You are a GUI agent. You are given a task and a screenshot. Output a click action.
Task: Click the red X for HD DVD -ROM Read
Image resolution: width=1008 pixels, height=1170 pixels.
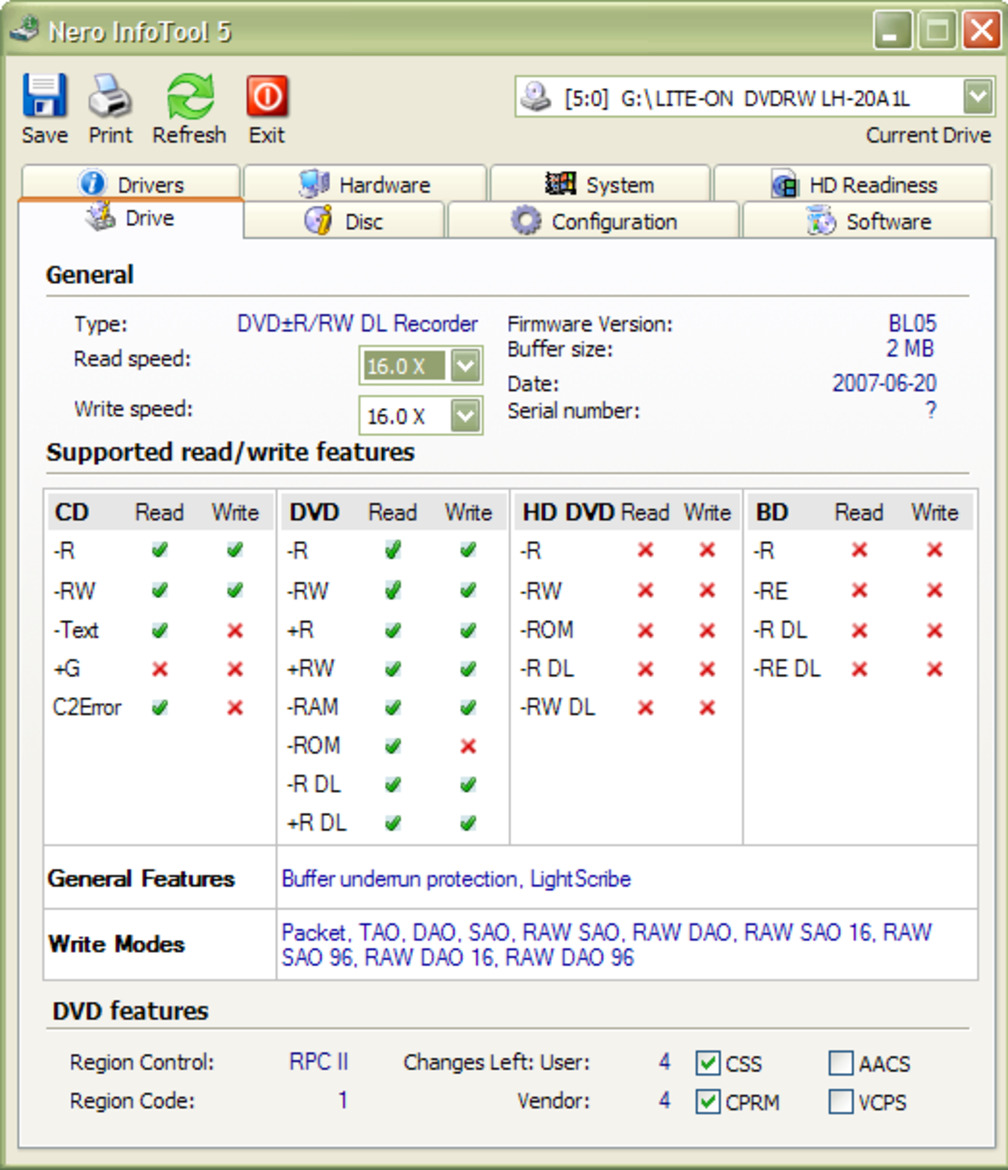click(645, 631)
